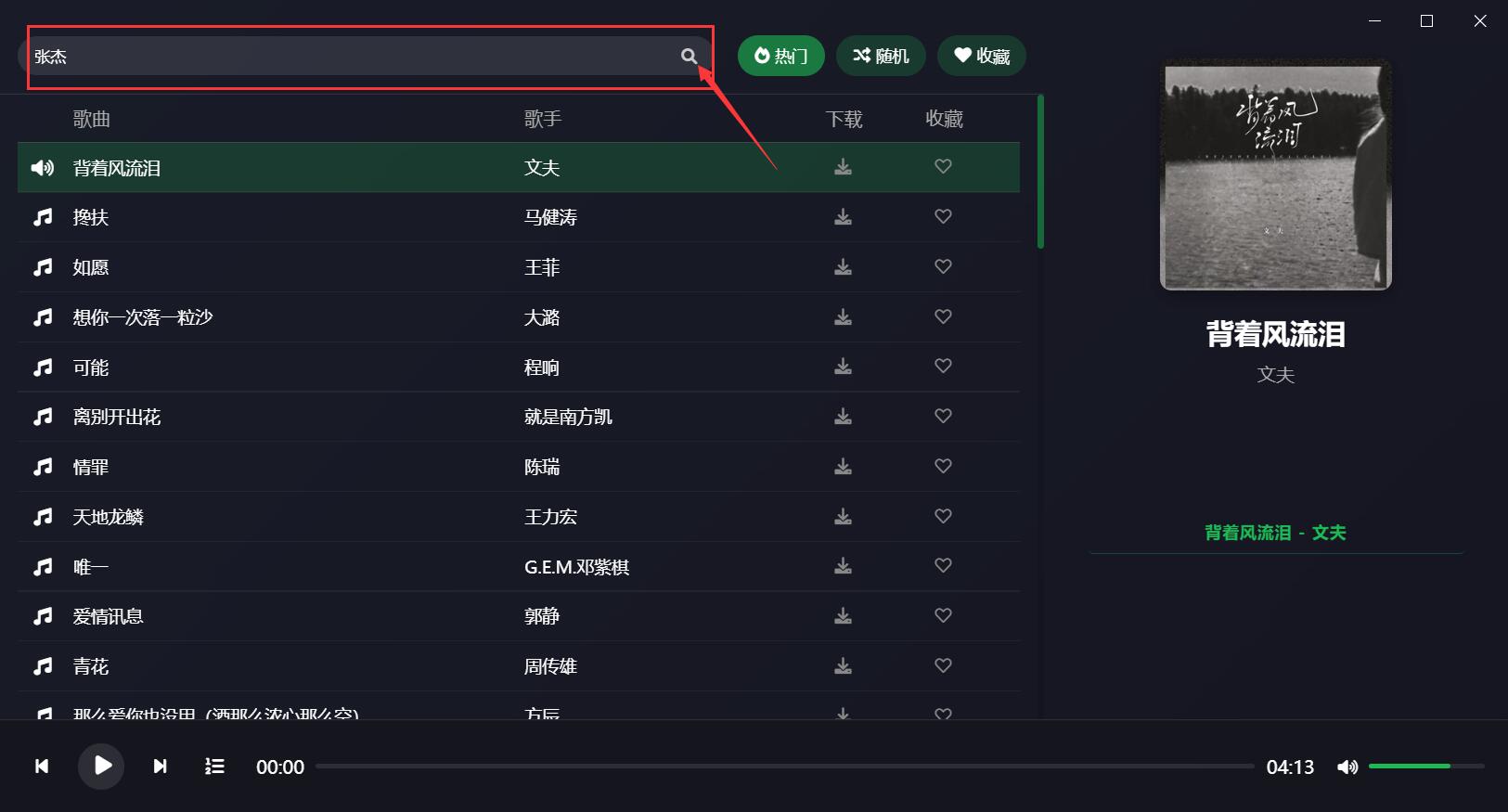Click the search magnifier icon
This screenshot has width=1508, height=812.
[690, 56]
